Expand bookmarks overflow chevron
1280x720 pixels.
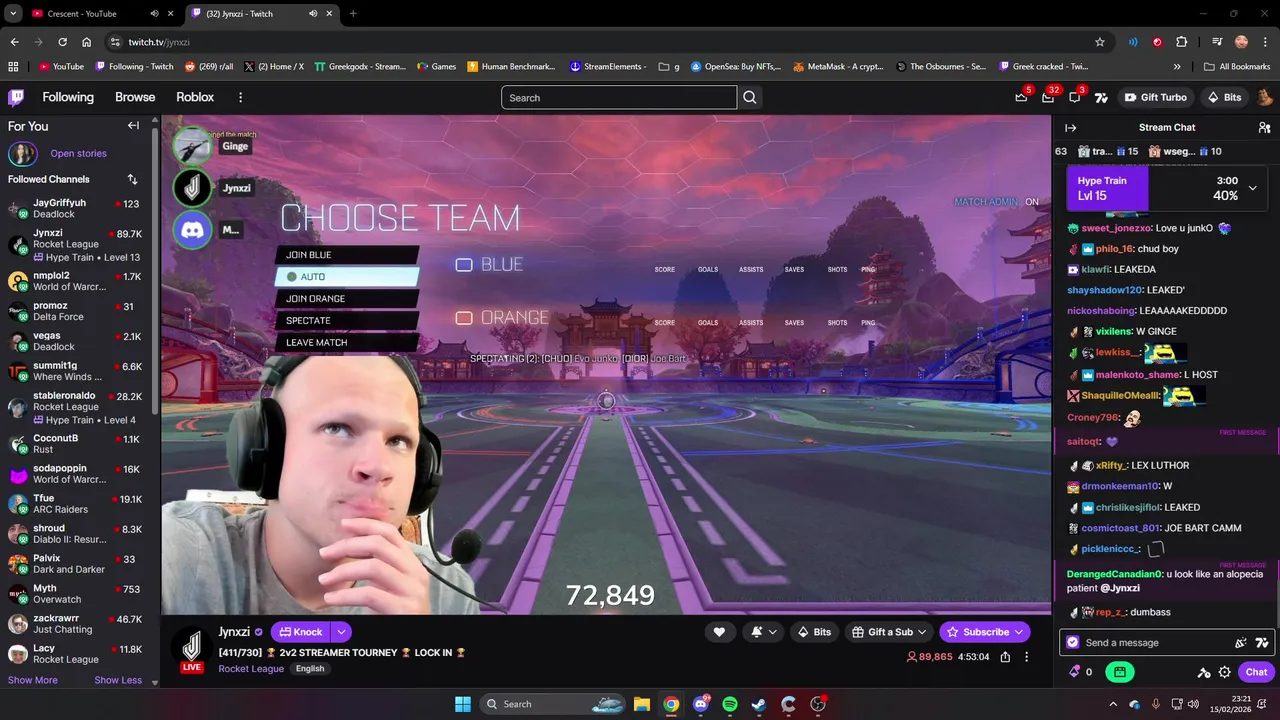(x=1176, y=67)
